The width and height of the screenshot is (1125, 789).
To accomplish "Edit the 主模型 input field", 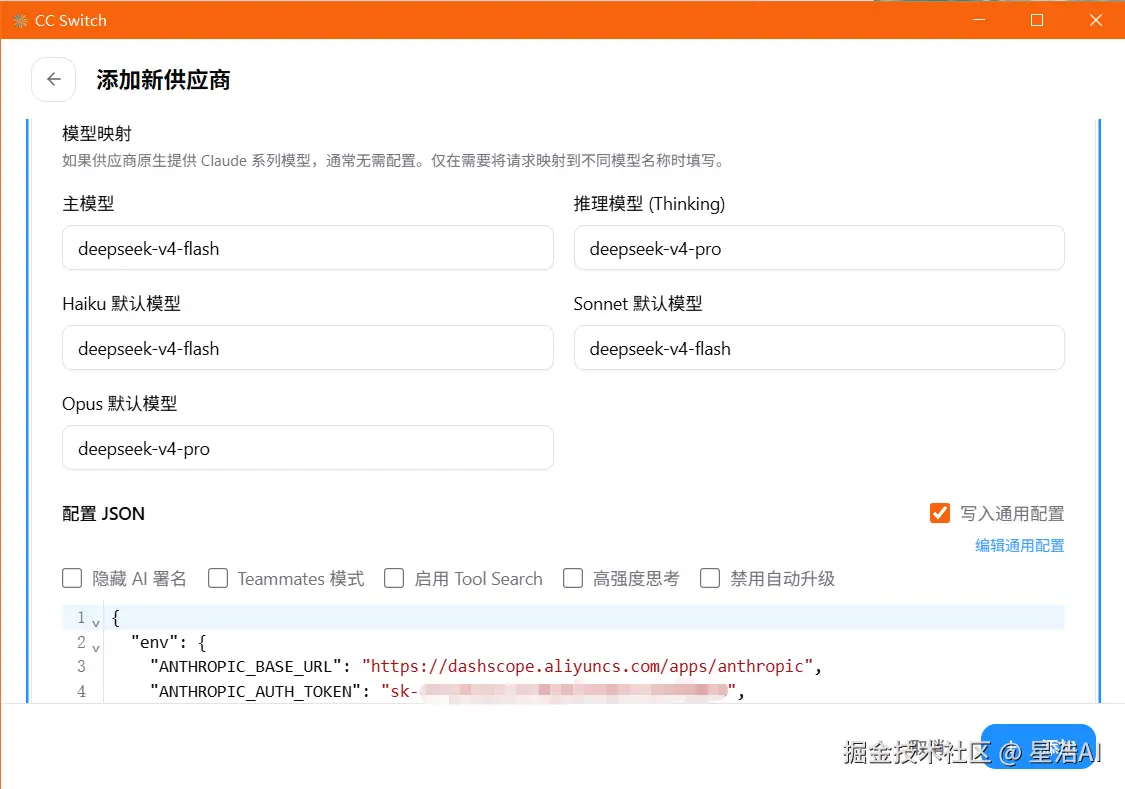I will 308,248.
